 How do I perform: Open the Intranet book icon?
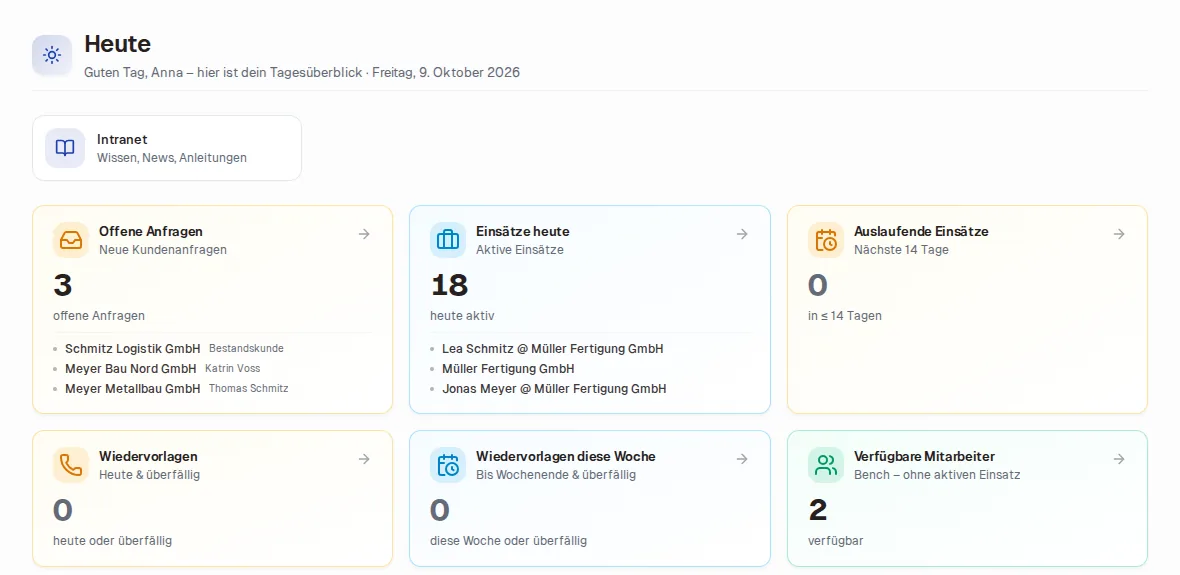65,148
